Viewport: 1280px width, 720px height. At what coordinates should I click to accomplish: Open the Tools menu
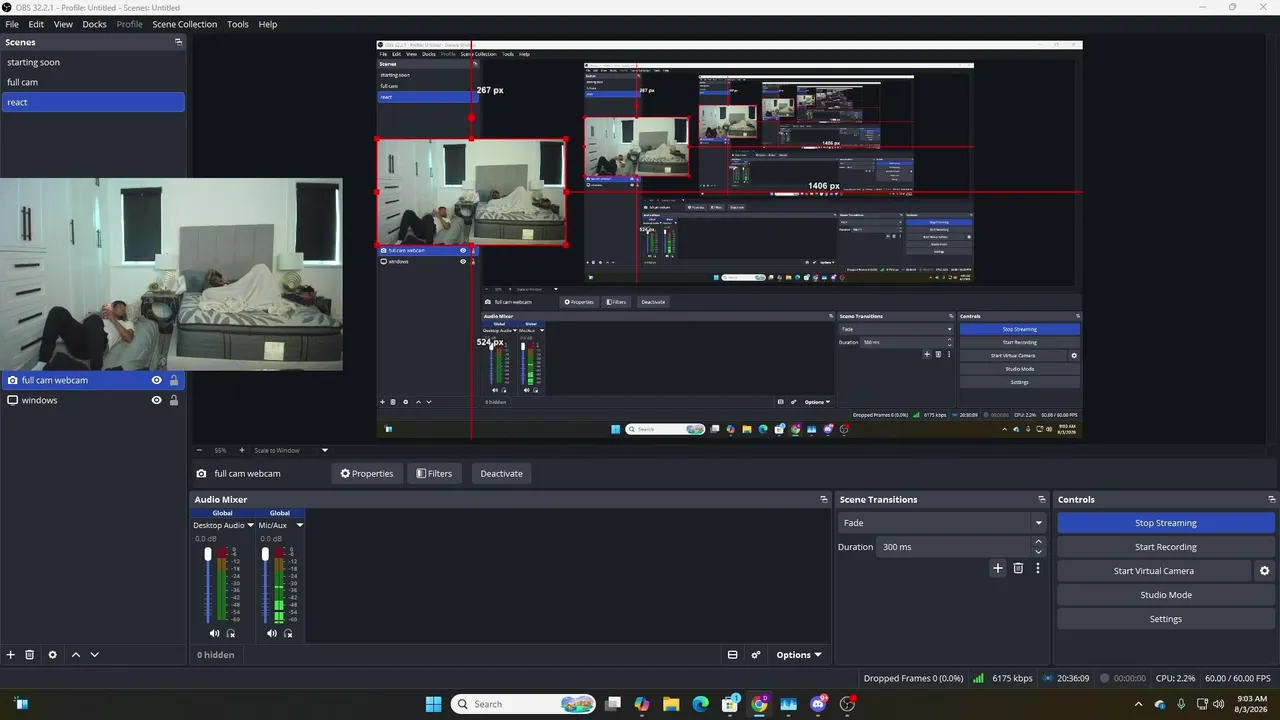(238, 24)
